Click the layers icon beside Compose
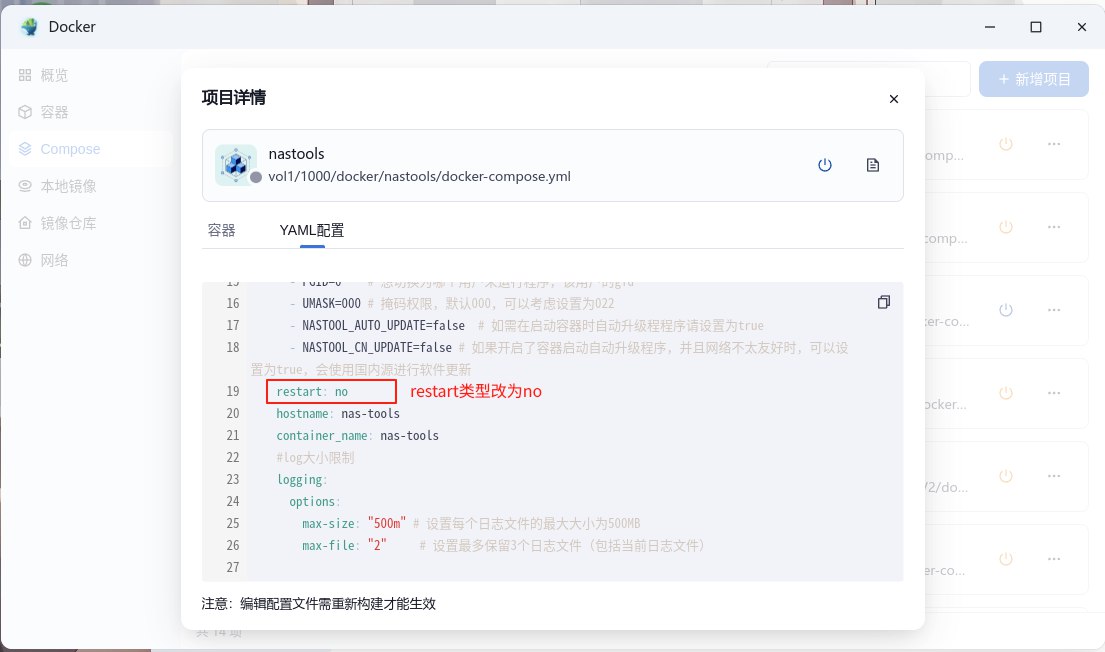Image resolution: width=1105 pixels, height=652 pixels. pos(25,149)
